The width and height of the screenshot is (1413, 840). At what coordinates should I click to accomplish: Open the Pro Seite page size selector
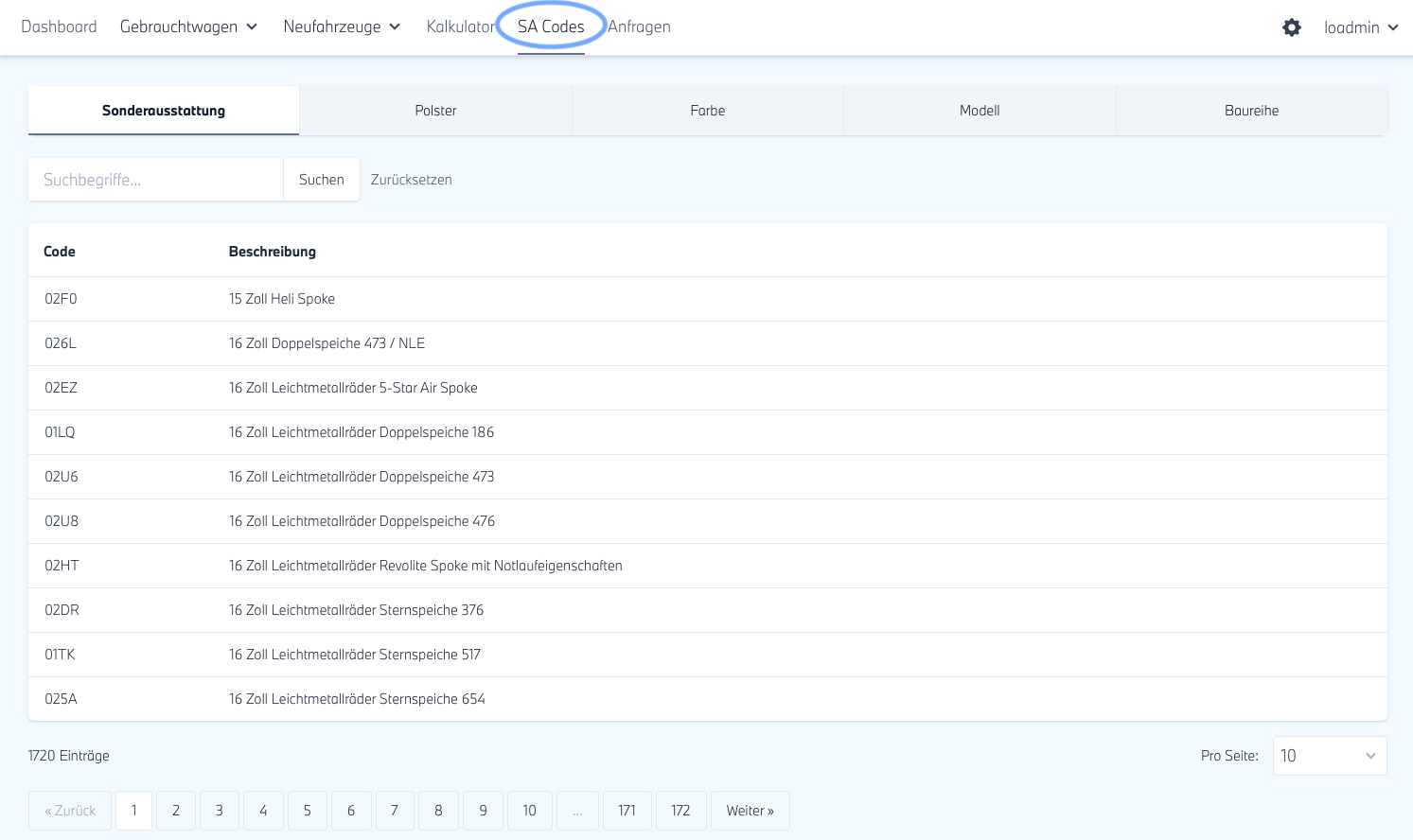click(x=1329, y=756)
